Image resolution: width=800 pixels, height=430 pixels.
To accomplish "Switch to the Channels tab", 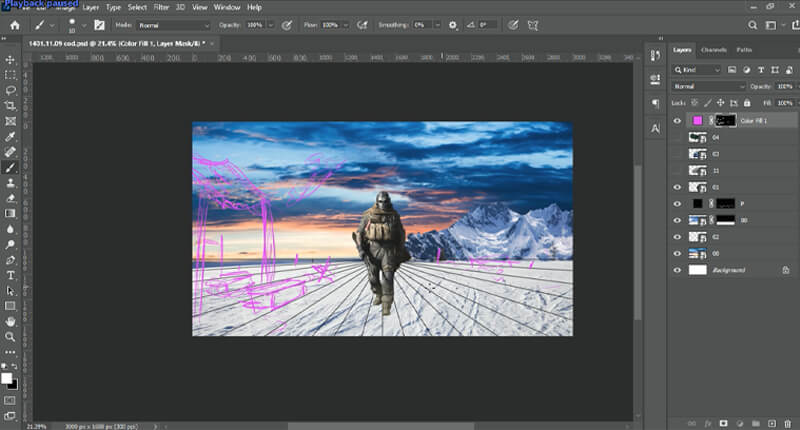I will point(713,49).
